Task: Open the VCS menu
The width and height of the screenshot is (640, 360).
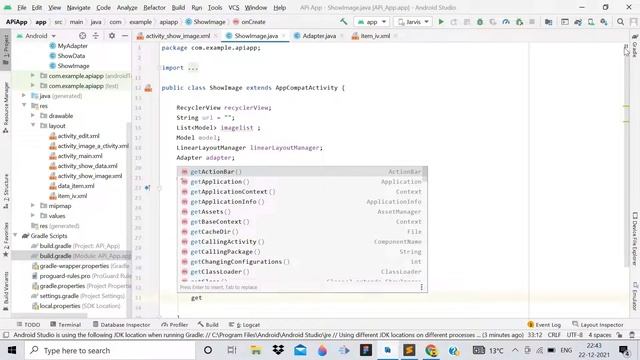Action: 233,7
